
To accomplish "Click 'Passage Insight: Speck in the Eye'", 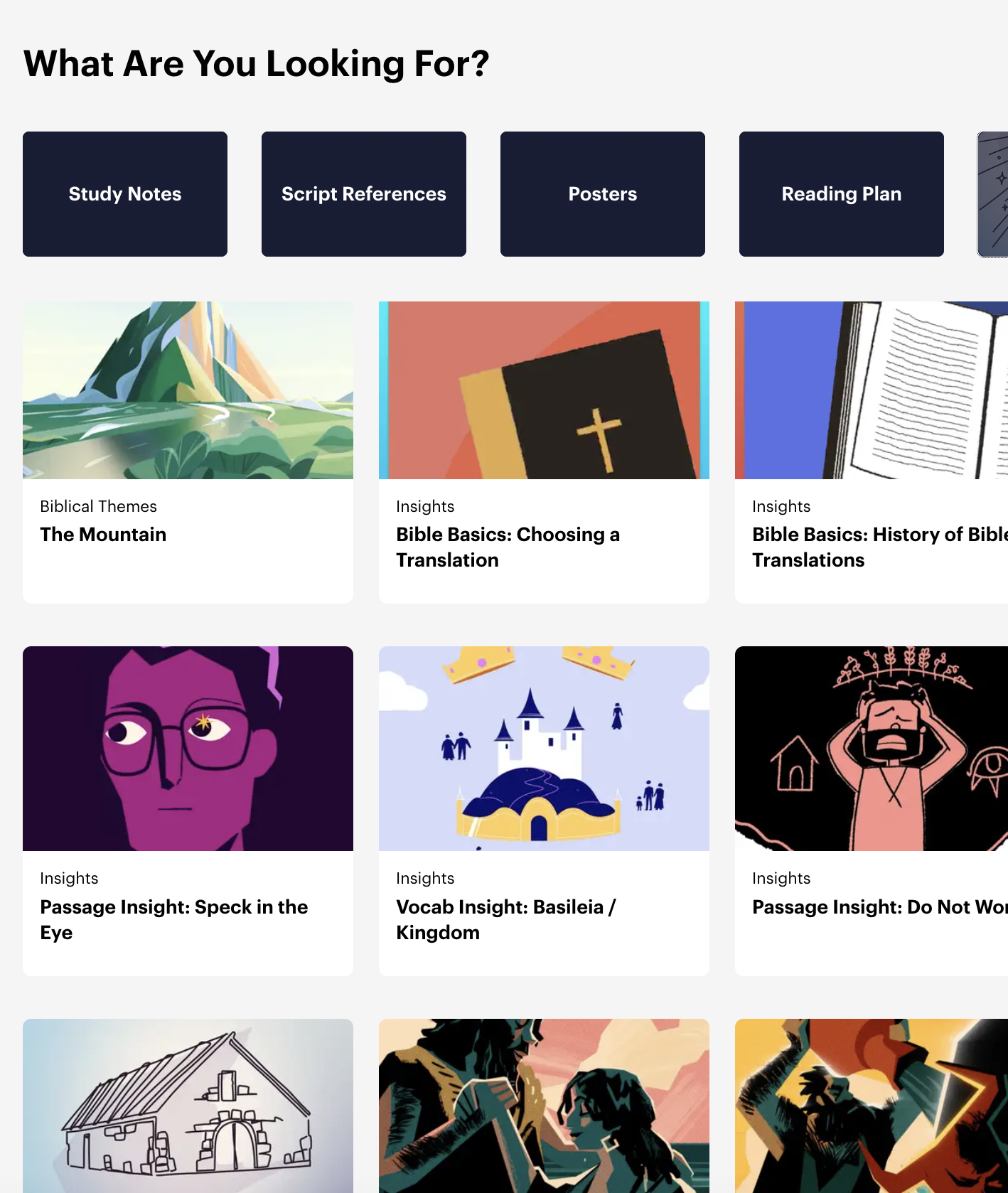I will pos(174,920).
